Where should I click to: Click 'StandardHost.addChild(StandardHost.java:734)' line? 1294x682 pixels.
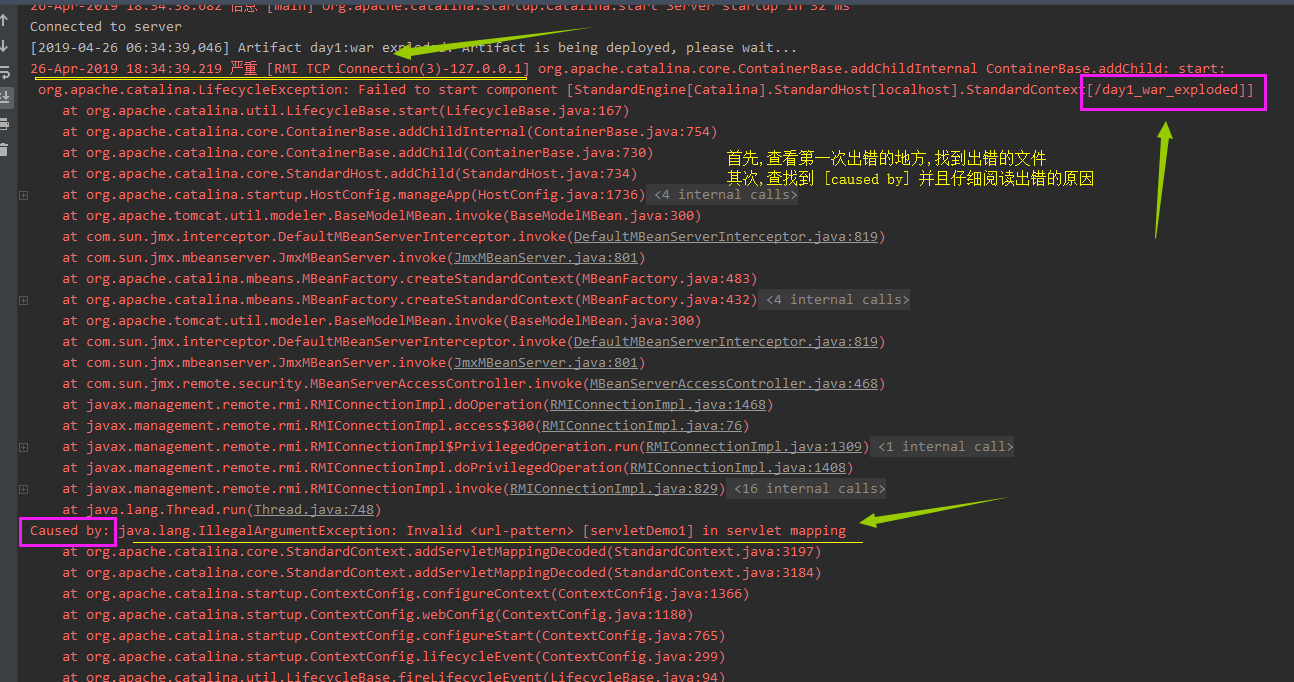tap(350, 174)
